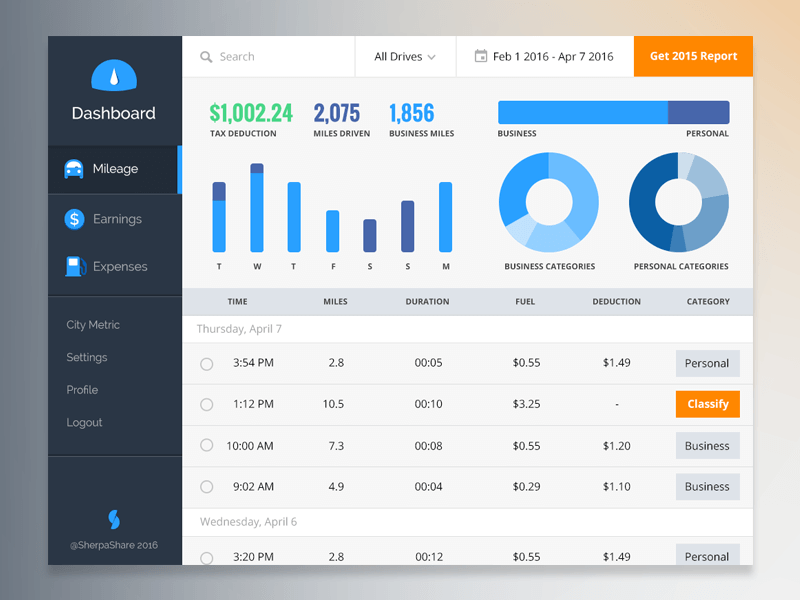Click the Personal tag for 3:20 PM drive
Viewport: 800px width, 600px height.
click(x=708, y=555)
